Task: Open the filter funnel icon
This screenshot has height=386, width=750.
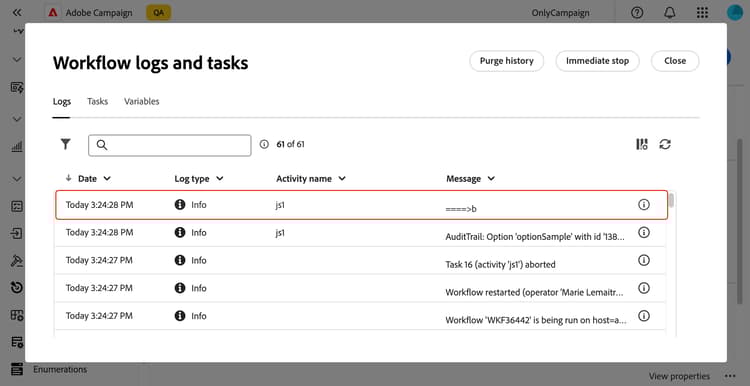Action: (x=66, y=144)
